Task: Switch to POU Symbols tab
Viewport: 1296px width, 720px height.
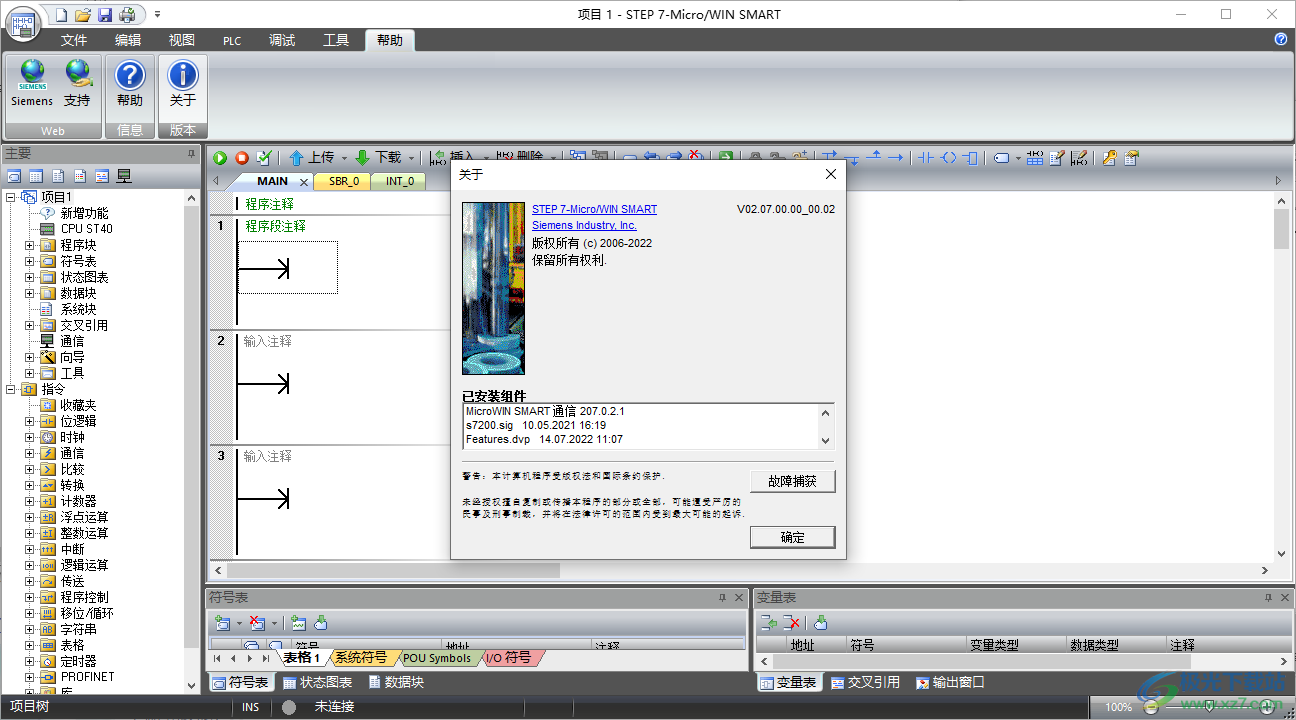Action: pos(436,658)
